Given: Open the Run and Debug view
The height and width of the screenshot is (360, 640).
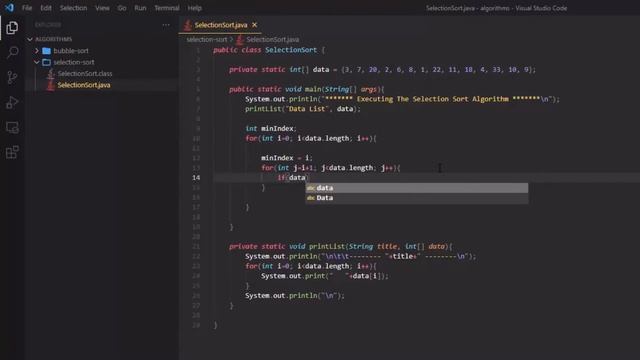Looking at the screenshot, I should [12, 102].
